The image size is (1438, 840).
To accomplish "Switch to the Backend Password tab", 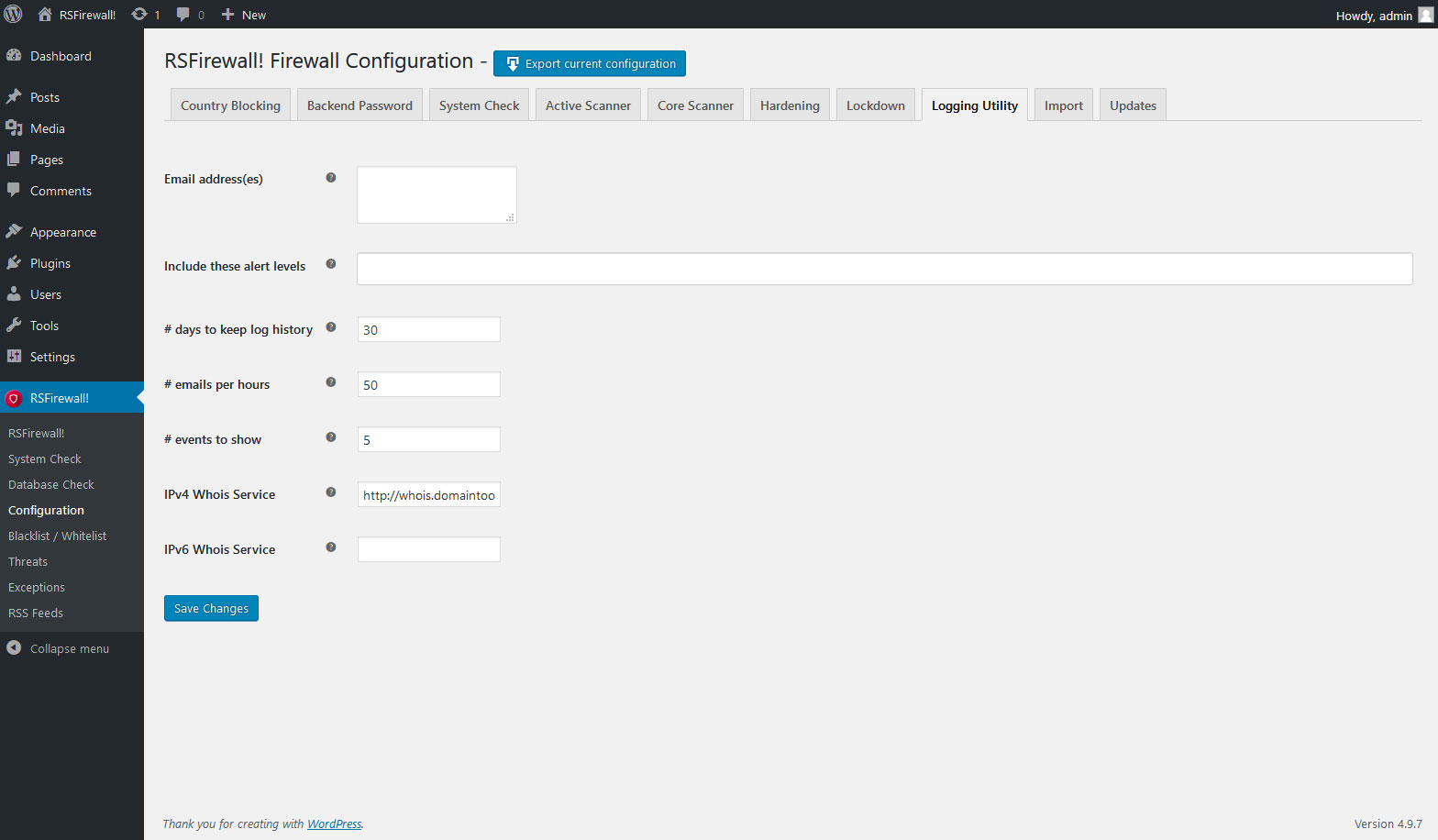I will (x=359, y=105).
